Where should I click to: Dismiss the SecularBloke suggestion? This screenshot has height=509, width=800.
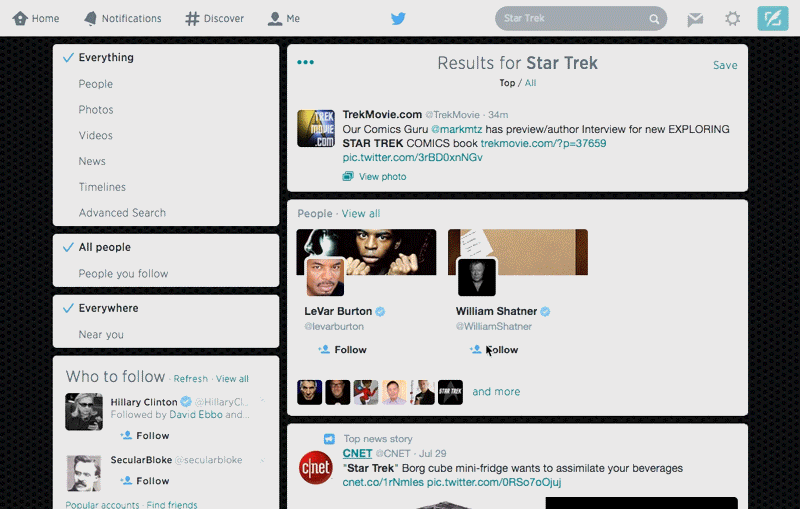263,460
